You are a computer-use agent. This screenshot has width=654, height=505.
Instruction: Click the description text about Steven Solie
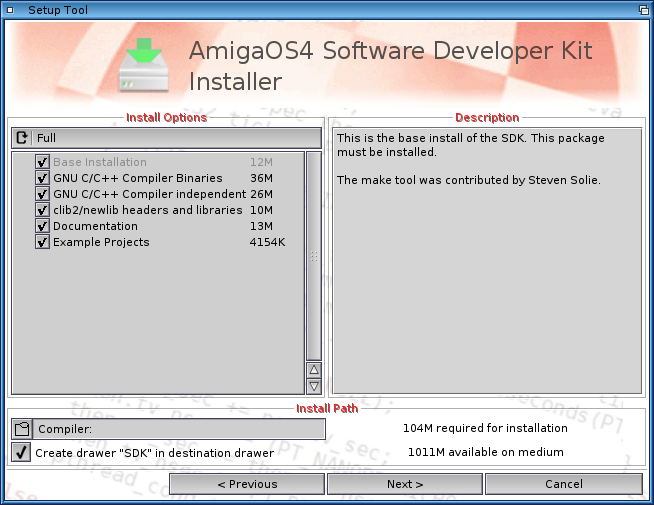pos(468,180)
